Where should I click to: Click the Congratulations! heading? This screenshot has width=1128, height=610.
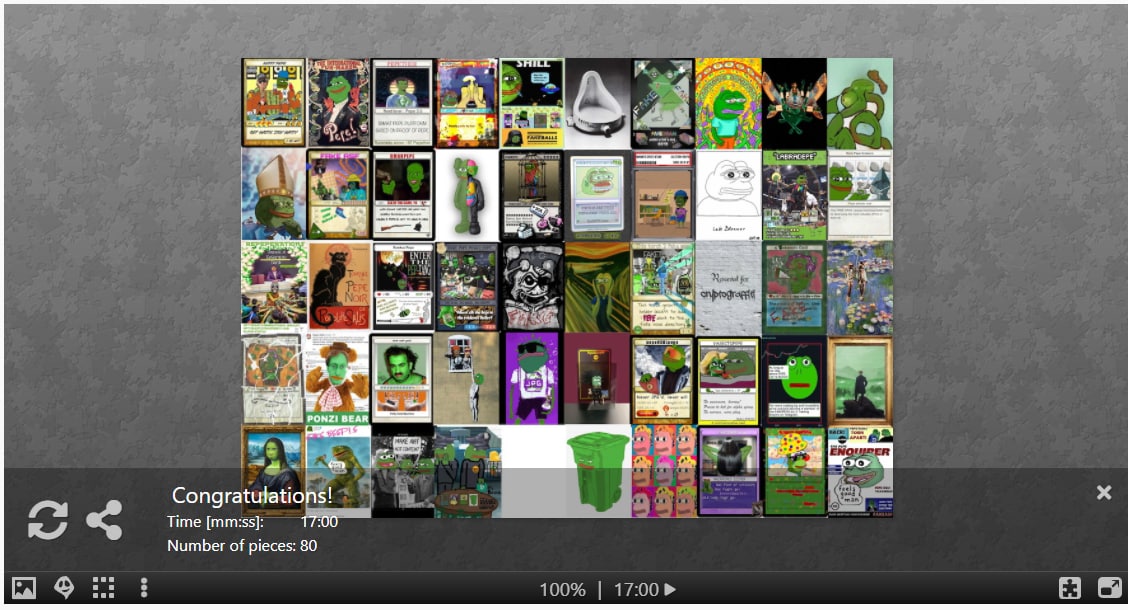pos(252,495)
